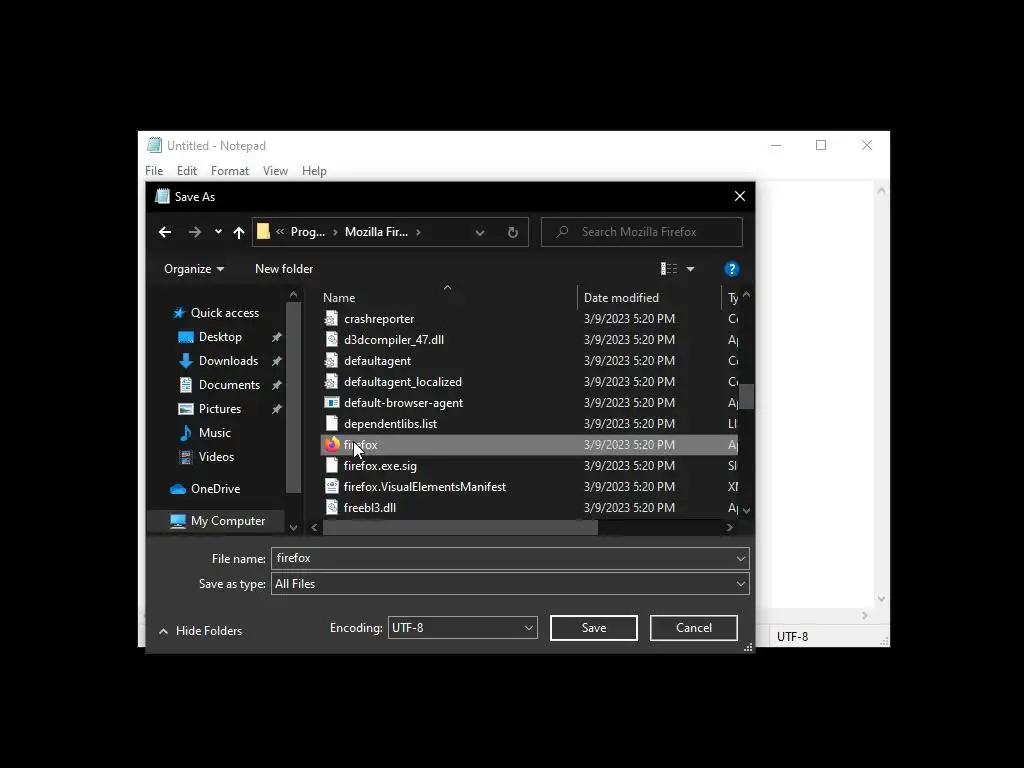1024x768 pixels.
Task: Click the Save button
Action: point(594,628)
